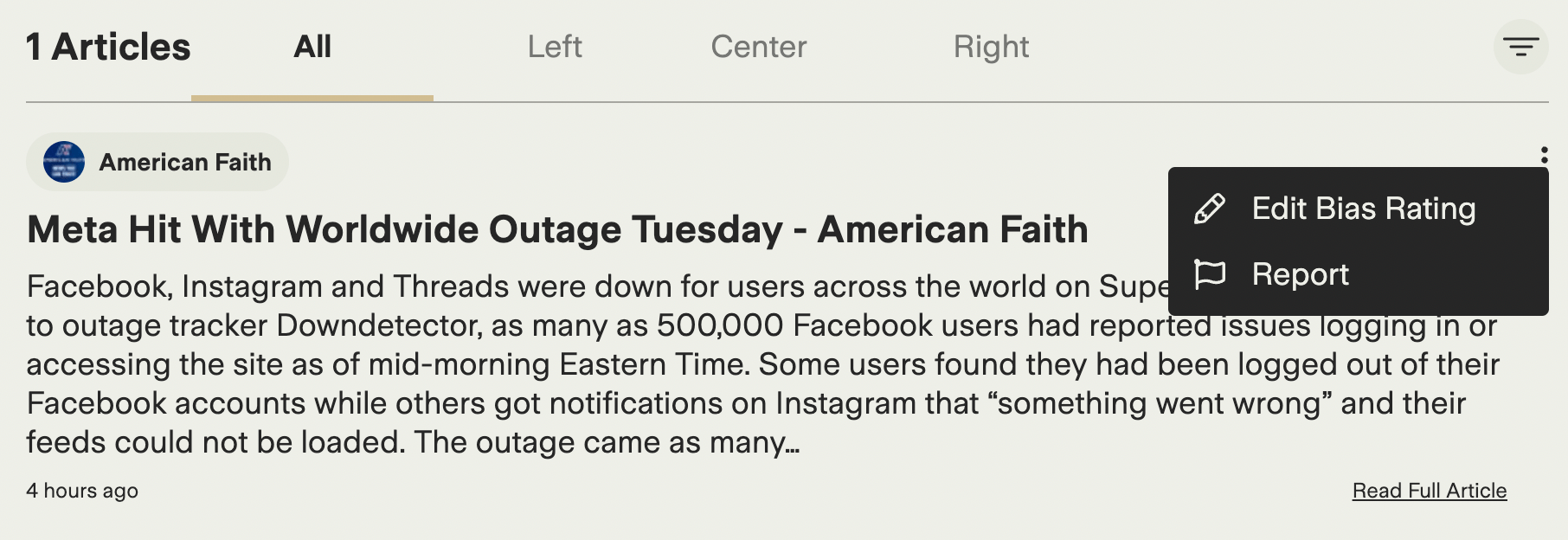Viewport: 1568px width, 540px height.
Task: Open the filter icon button
Action: click(1520, 47)
